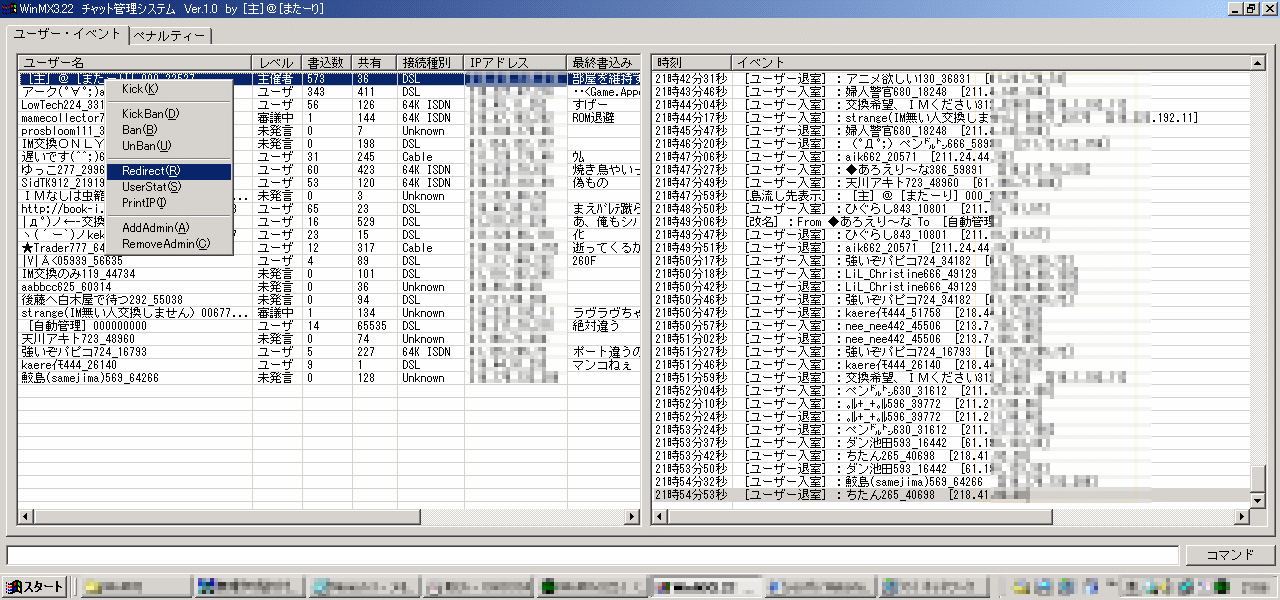
Task: Switch to the ペナルティー tab
Action: click(x=169, y=37)
